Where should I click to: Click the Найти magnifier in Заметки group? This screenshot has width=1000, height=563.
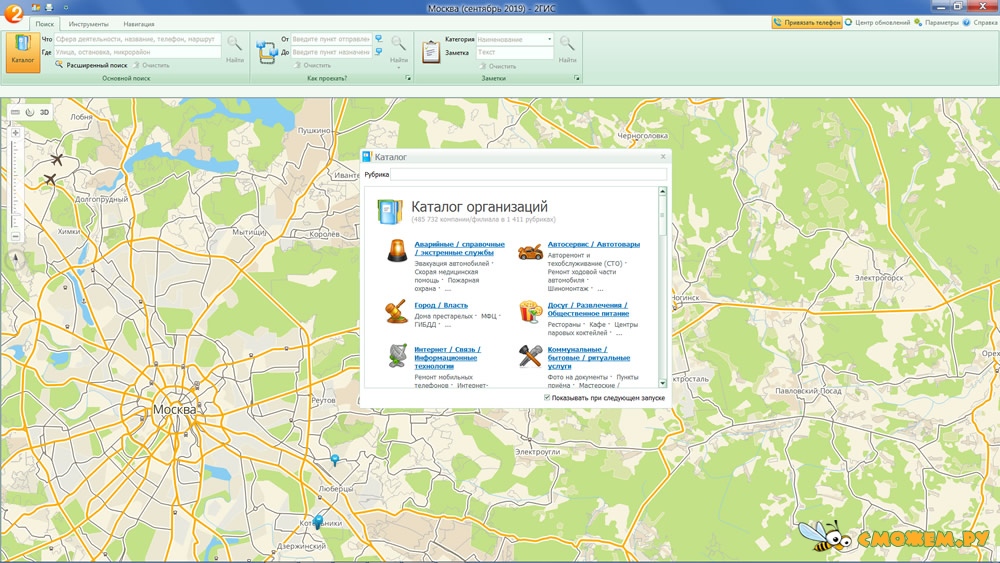click(567, 48)
